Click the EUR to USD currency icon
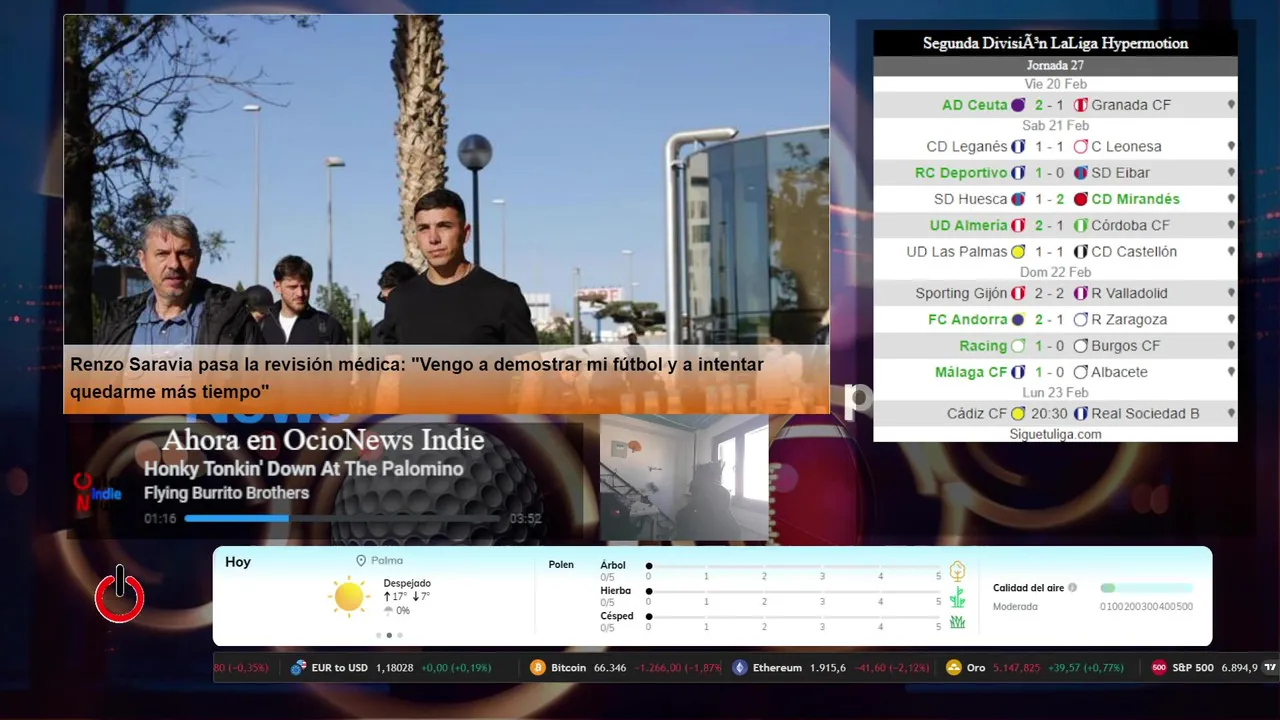 click(x=298, y=667)
